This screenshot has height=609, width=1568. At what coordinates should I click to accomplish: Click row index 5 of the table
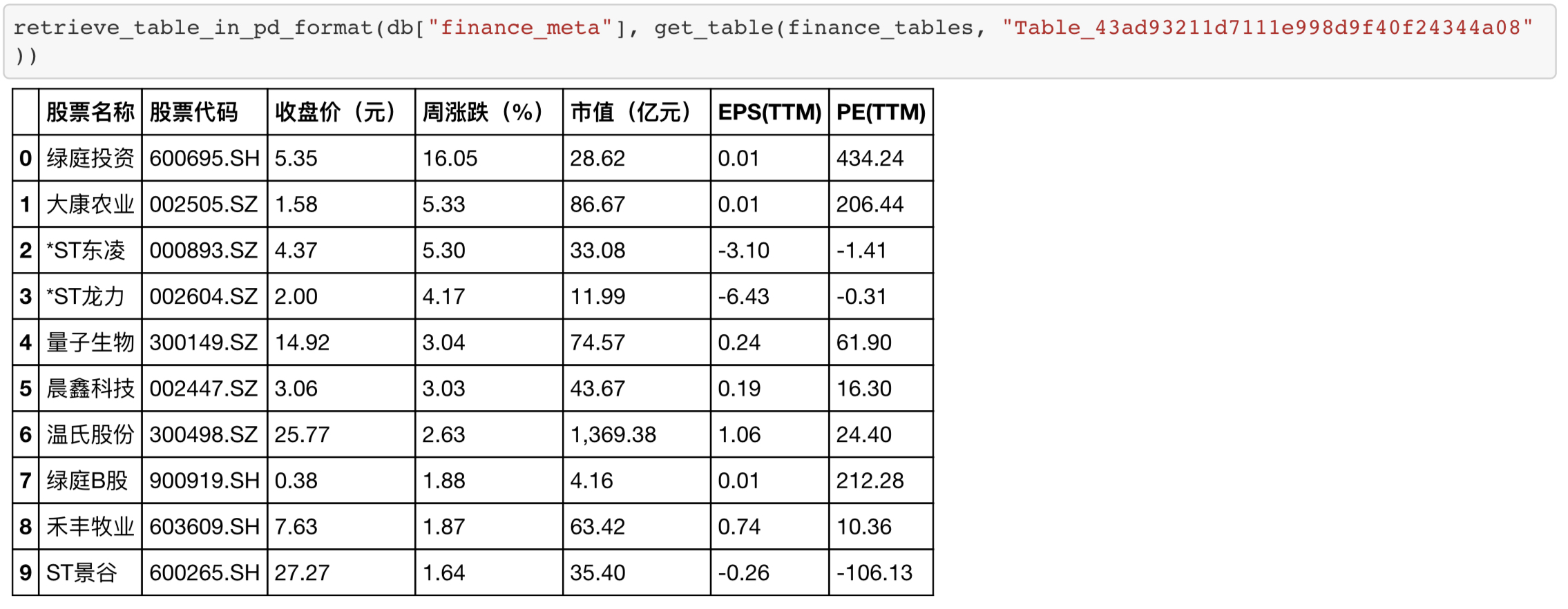point(26,388)
